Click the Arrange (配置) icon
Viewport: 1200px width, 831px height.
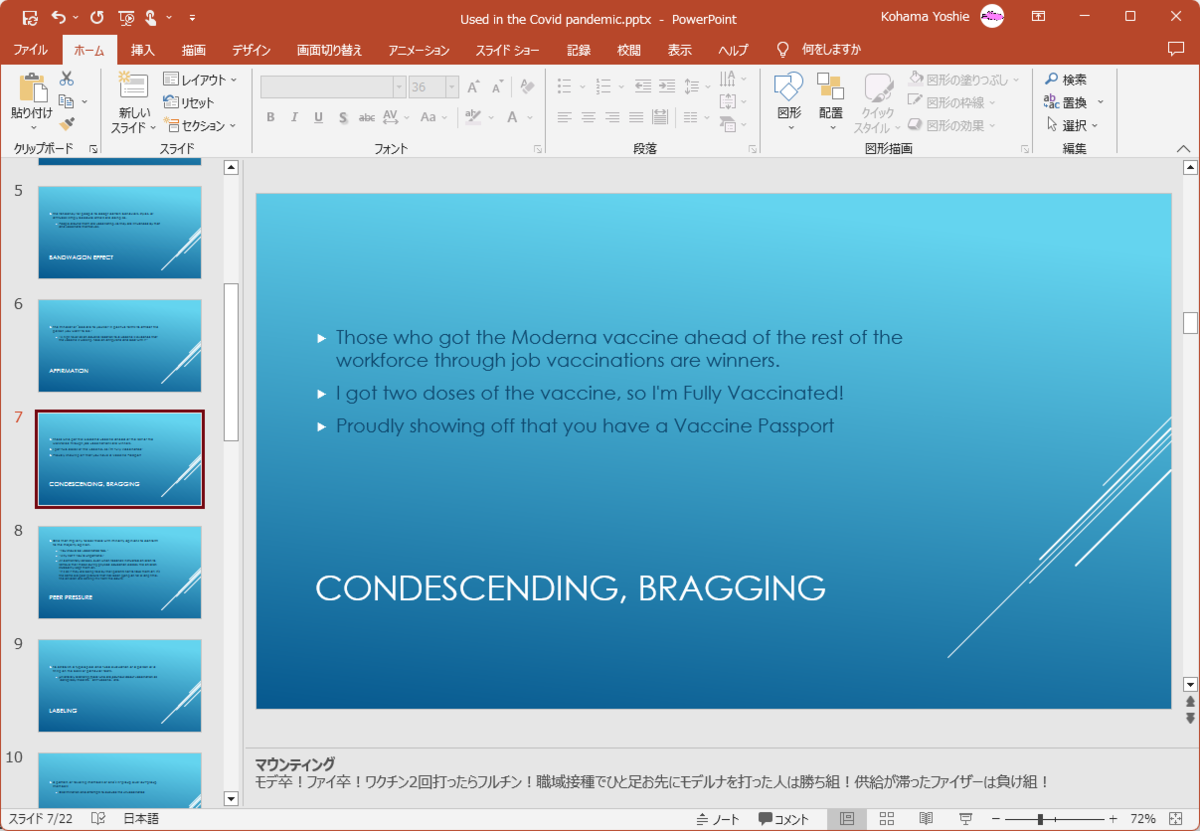[x=830, y=88]
